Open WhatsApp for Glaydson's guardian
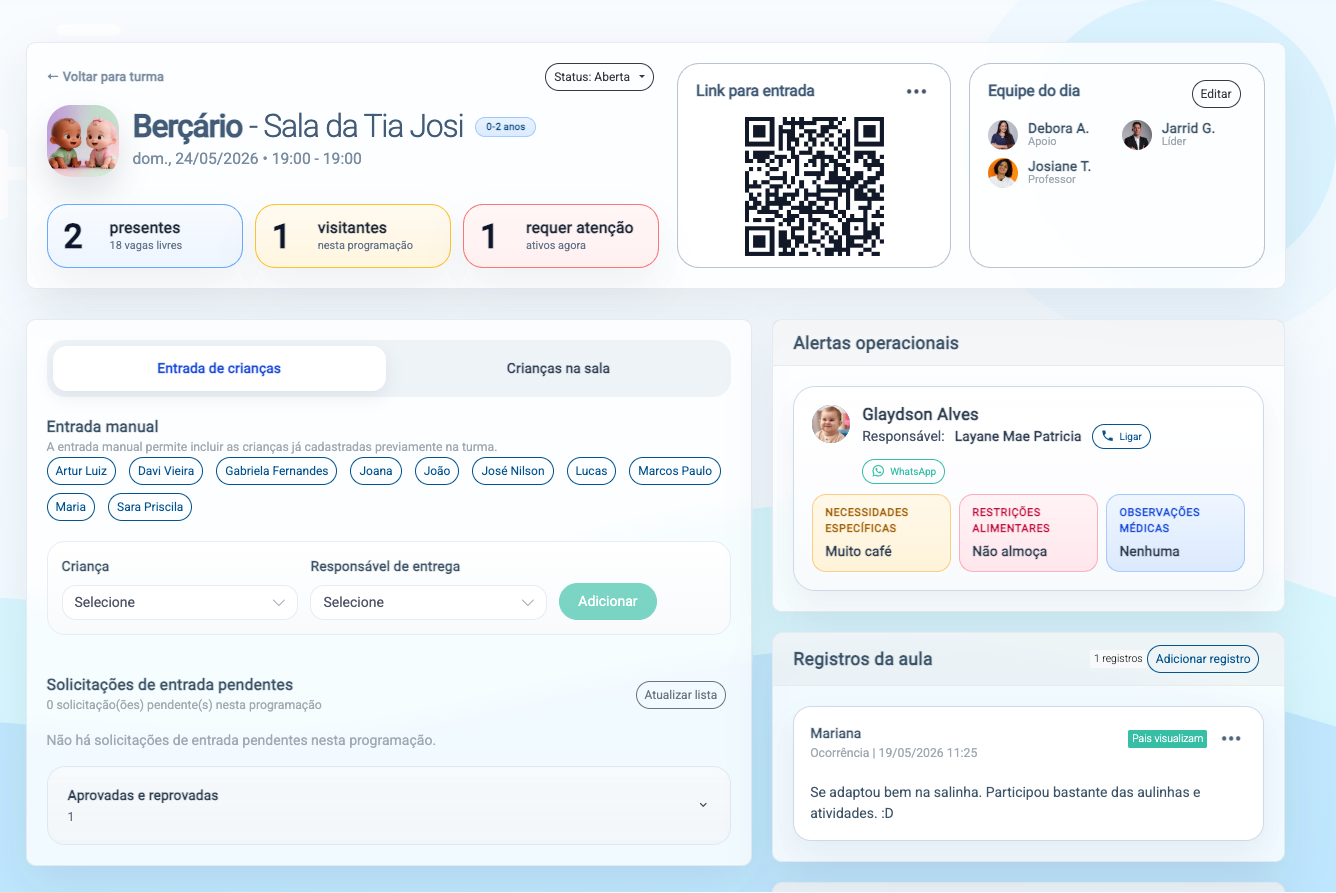Screen dimensions: 1336x893 (x=903, y=471)
